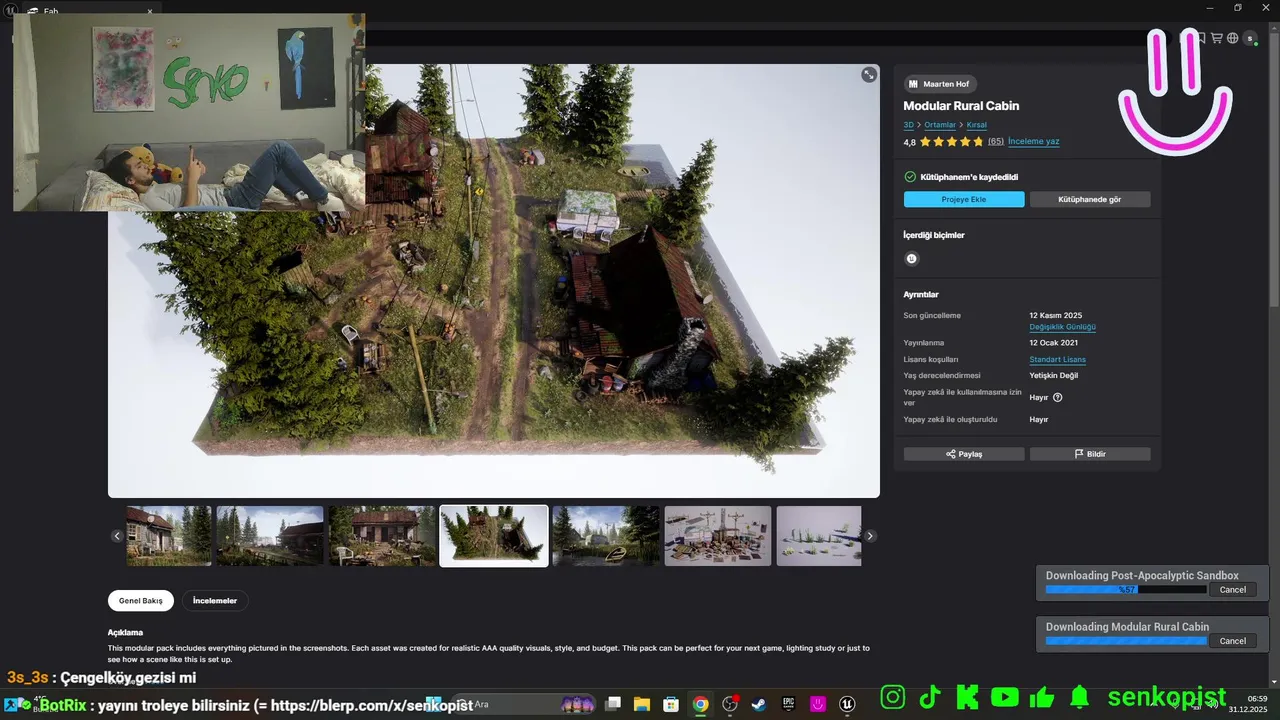Select the lake and boat thumbnail
The width and height of the screenshot is (1280, 720).
coord(606,536)
